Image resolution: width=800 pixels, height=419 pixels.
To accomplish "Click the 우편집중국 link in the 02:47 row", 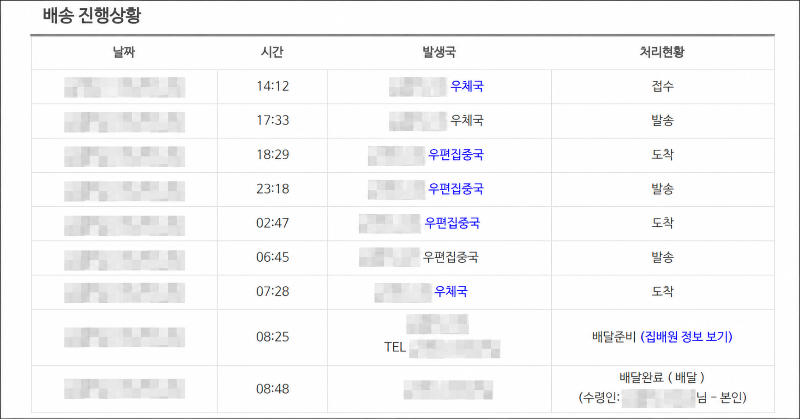I will click(x=452, y=223).
